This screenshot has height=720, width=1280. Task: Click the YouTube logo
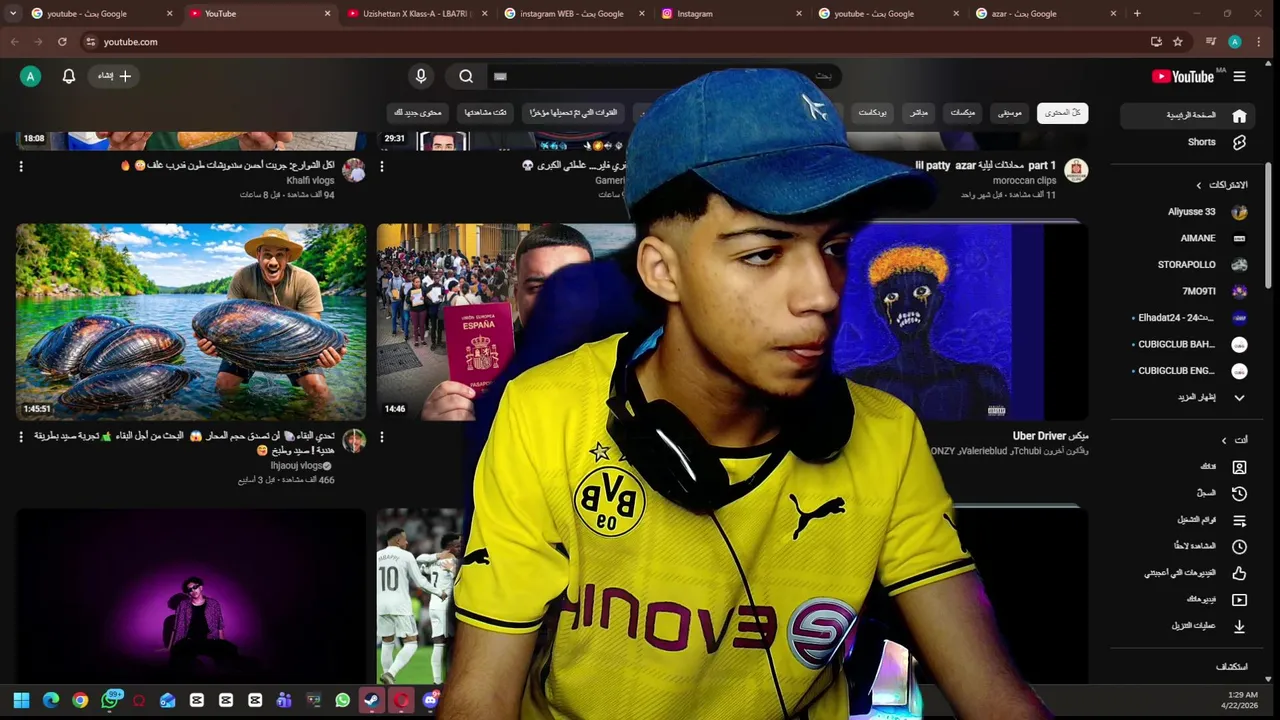coord(1183,76)
